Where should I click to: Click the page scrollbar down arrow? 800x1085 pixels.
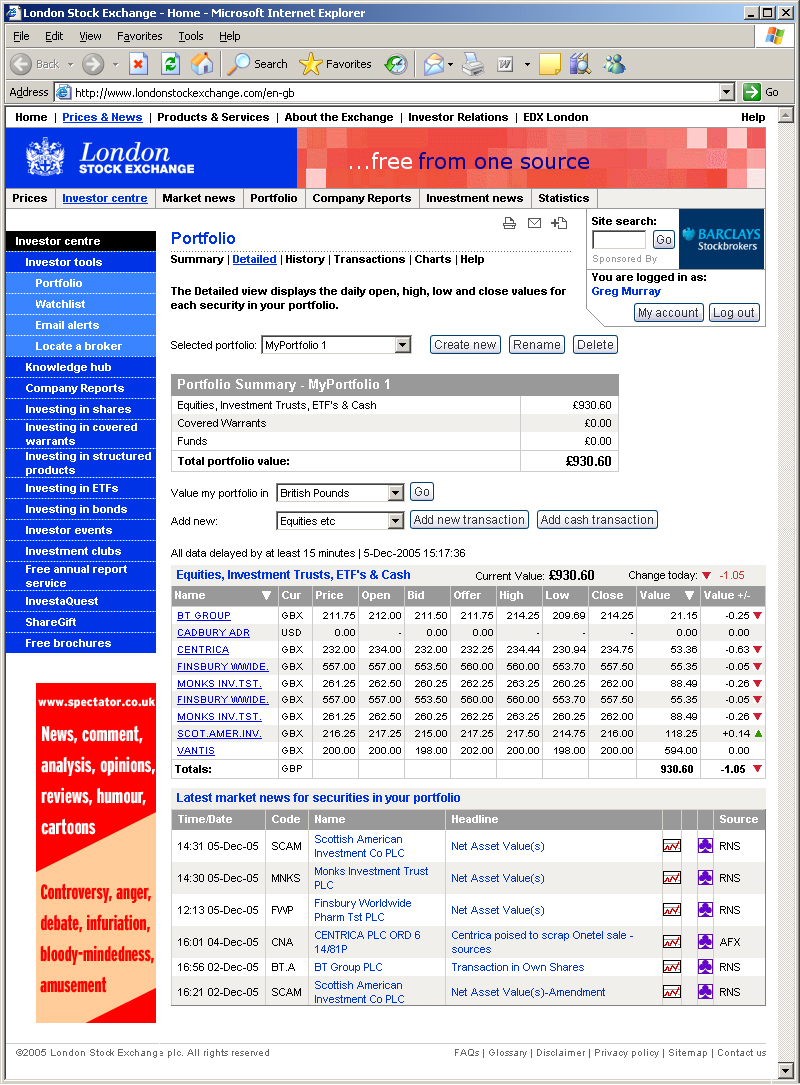click(785, 1070)
